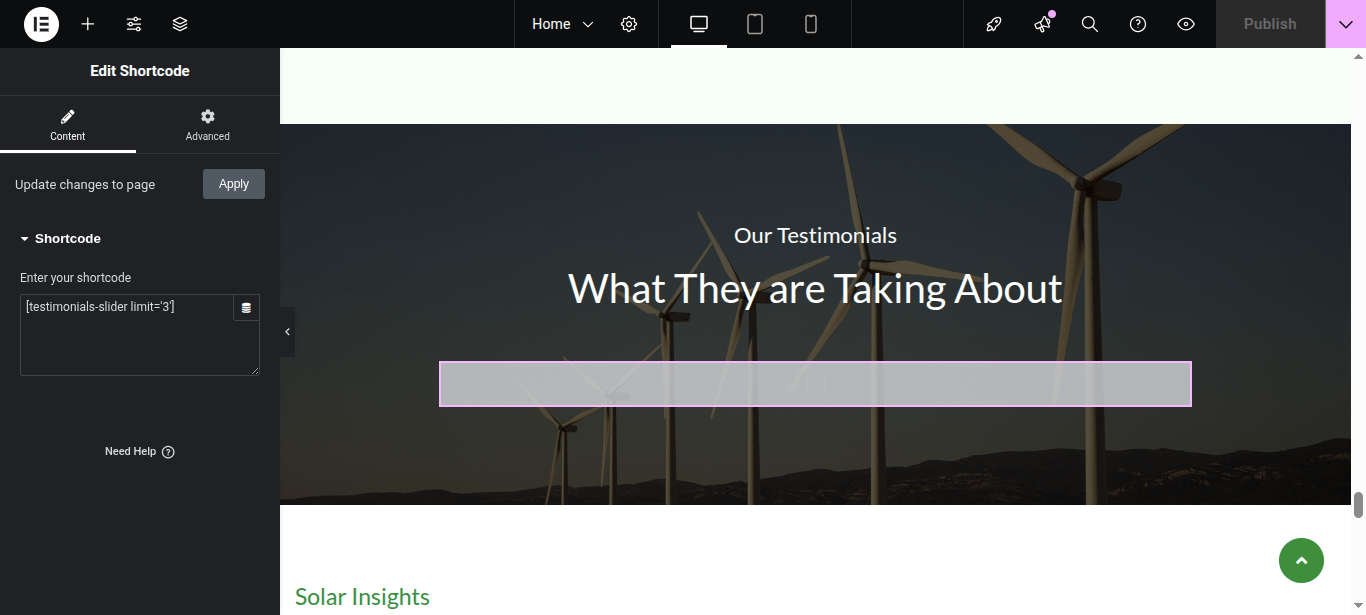Toggle preview changes eye icon
Screen dimensions: 1366x615
(x=1186, y=24)
